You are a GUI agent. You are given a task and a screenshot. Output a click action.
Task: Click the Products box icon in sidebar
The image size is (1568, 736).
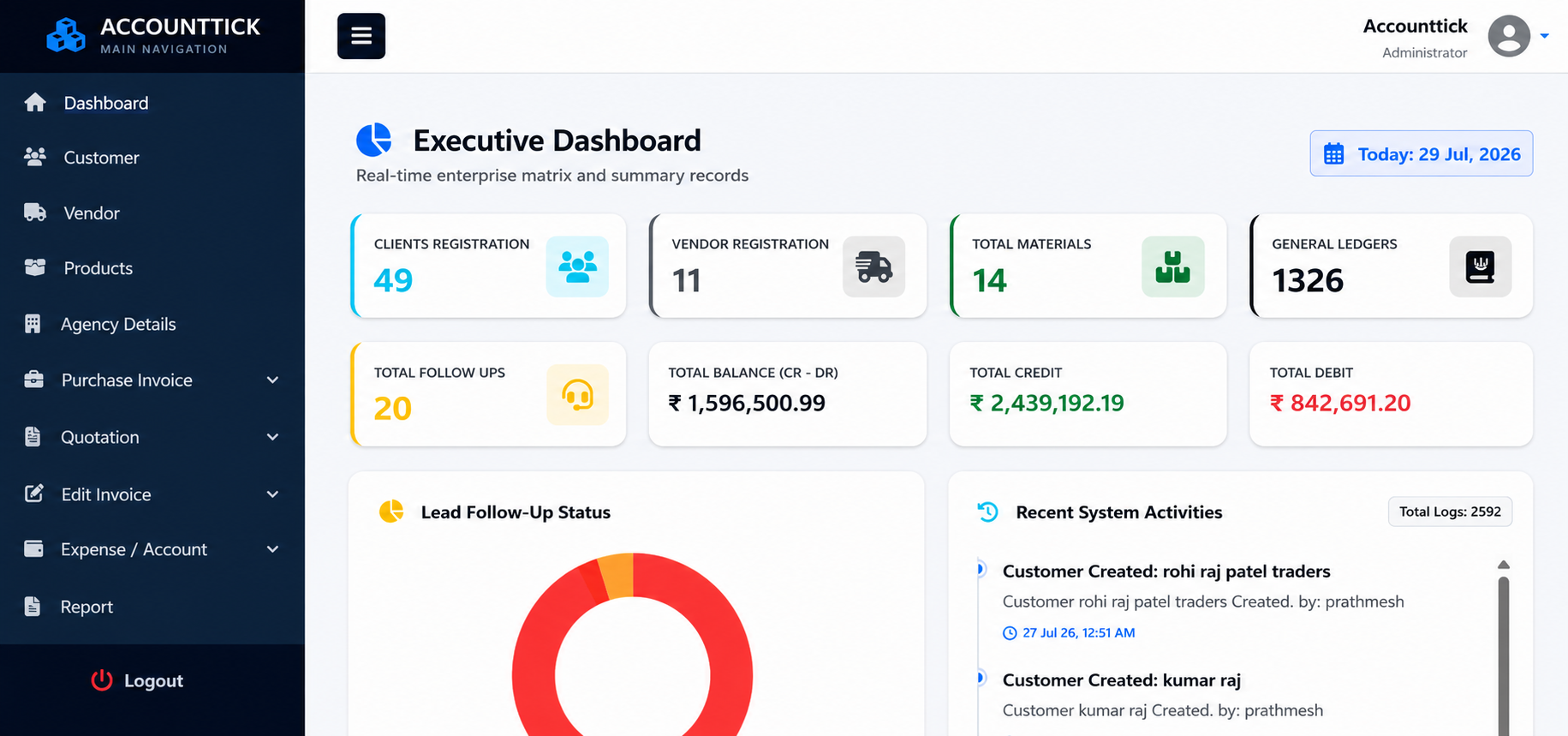click(35, 267)
